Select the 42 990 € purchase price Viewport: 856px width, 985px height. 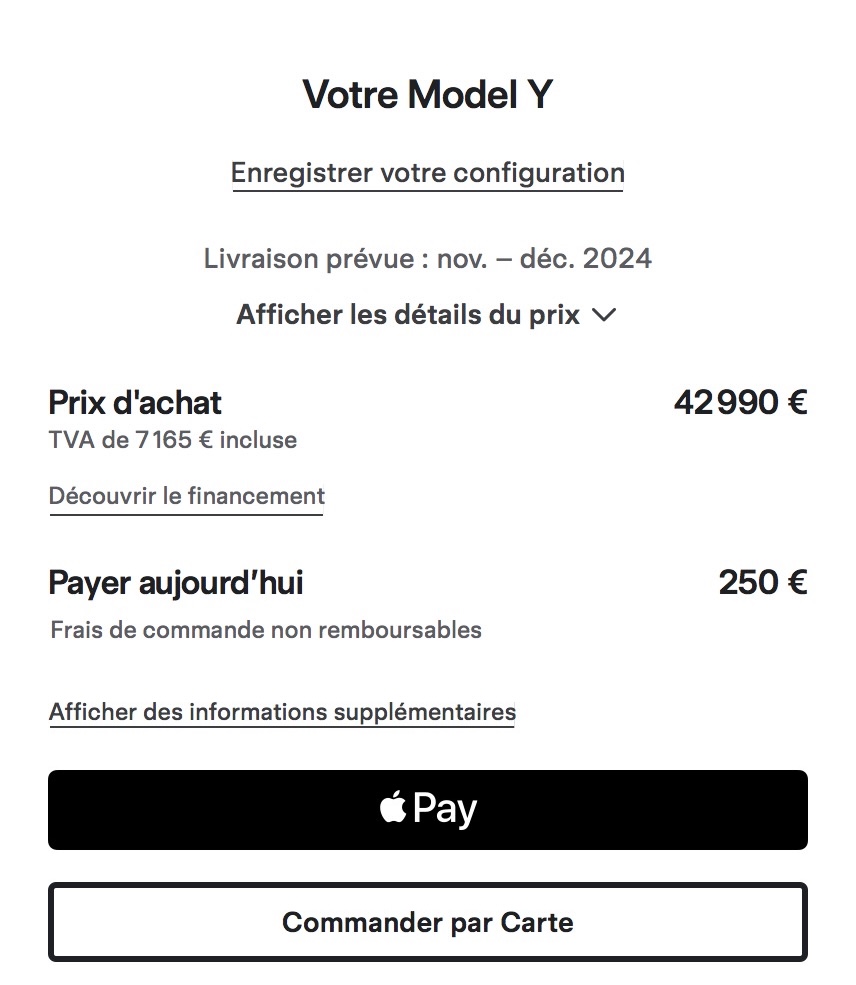click(x=740, y=403)
